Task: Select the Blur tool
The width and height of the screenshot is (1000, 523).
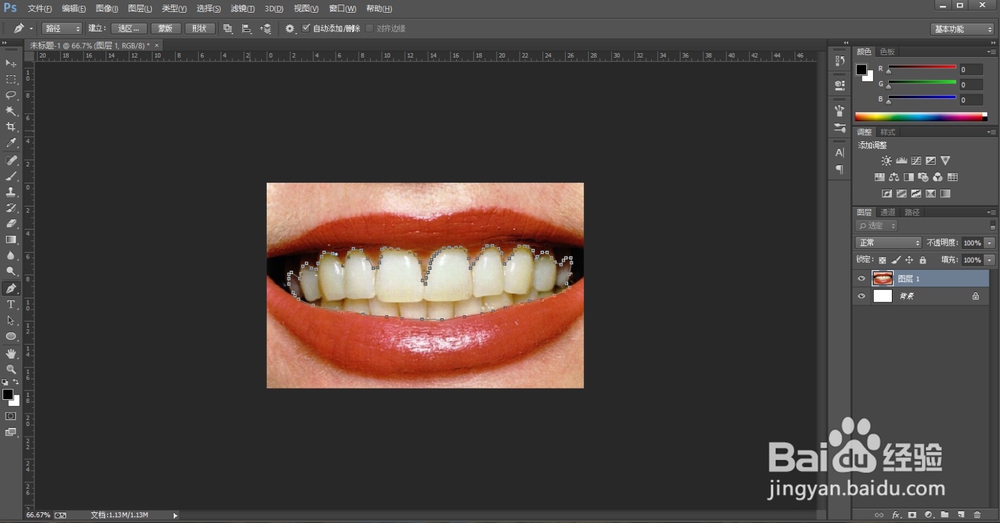Action: [11, 256]
